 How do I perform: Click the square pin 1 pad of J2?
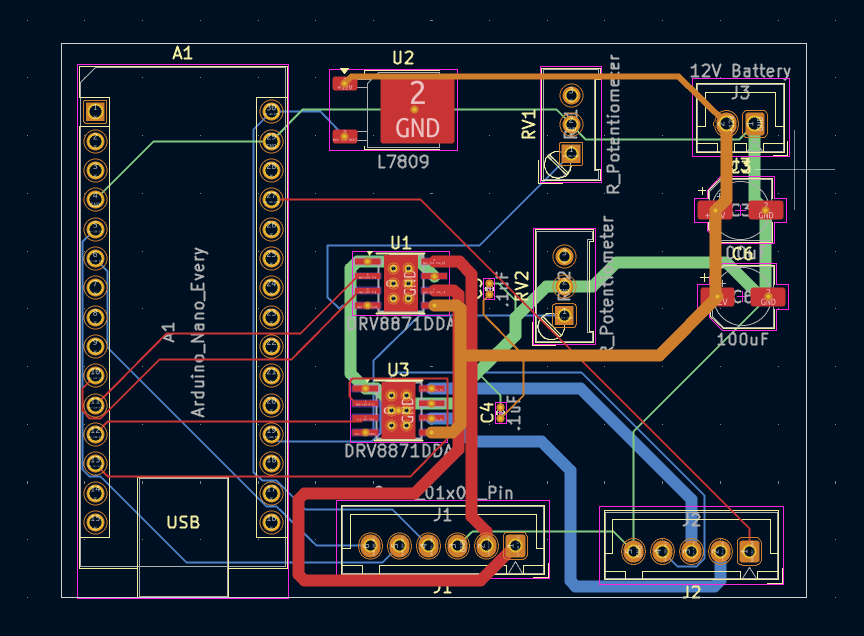(x=749, y=550)
